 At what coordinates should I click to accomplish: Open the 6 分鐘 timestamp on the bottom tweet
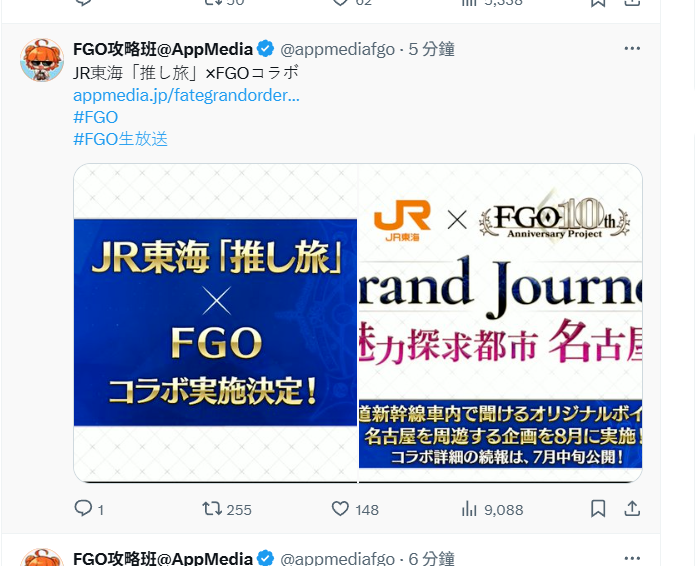(432, 558)
